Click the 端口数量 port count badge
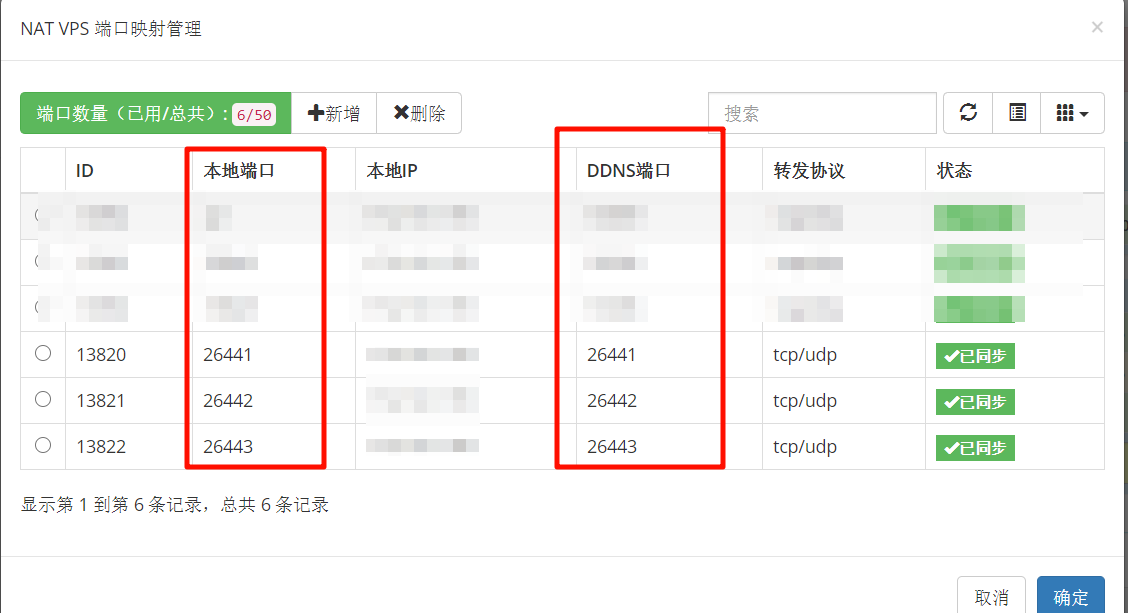 (155, 113)
